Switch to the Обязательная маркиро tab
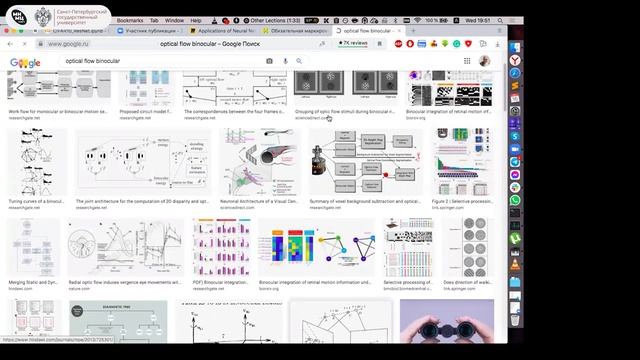This screenshot has height=360, width=640. click(x=296, y=31)
